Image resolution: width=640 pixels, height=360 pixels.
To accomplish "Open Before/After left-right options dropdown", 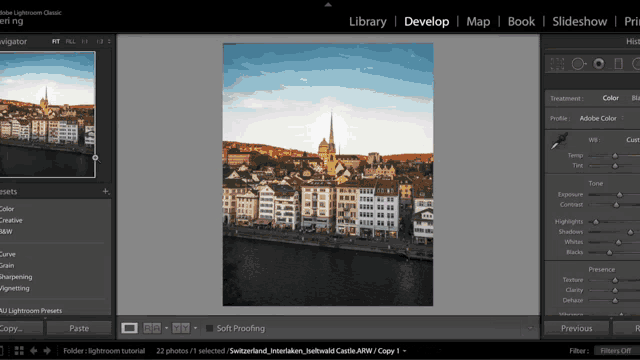I will 166,328.
